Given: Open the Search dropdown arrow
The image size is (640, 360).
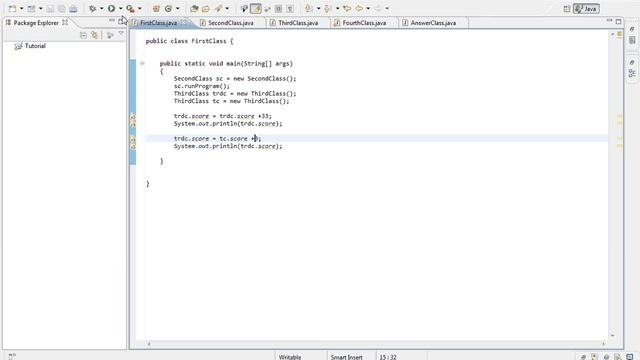Looking at the screenshot, I should pos(227,8).
